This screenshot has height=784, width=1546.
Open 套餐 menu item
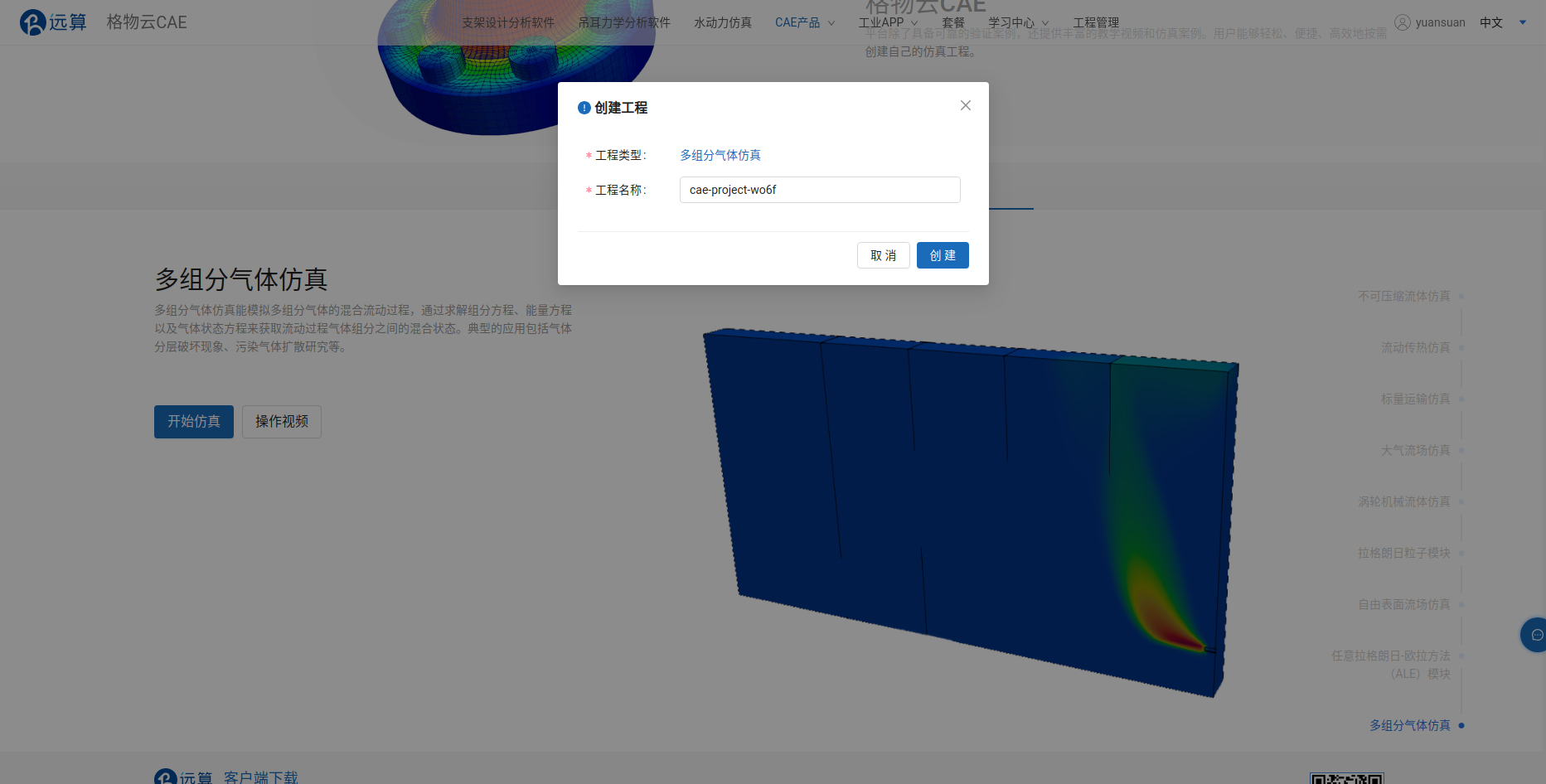[953, 22]
